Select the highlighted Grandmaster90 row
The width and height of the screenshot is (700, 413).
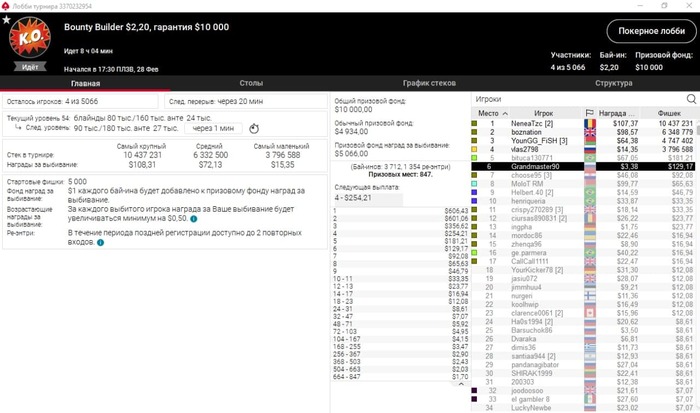[583, 167]
